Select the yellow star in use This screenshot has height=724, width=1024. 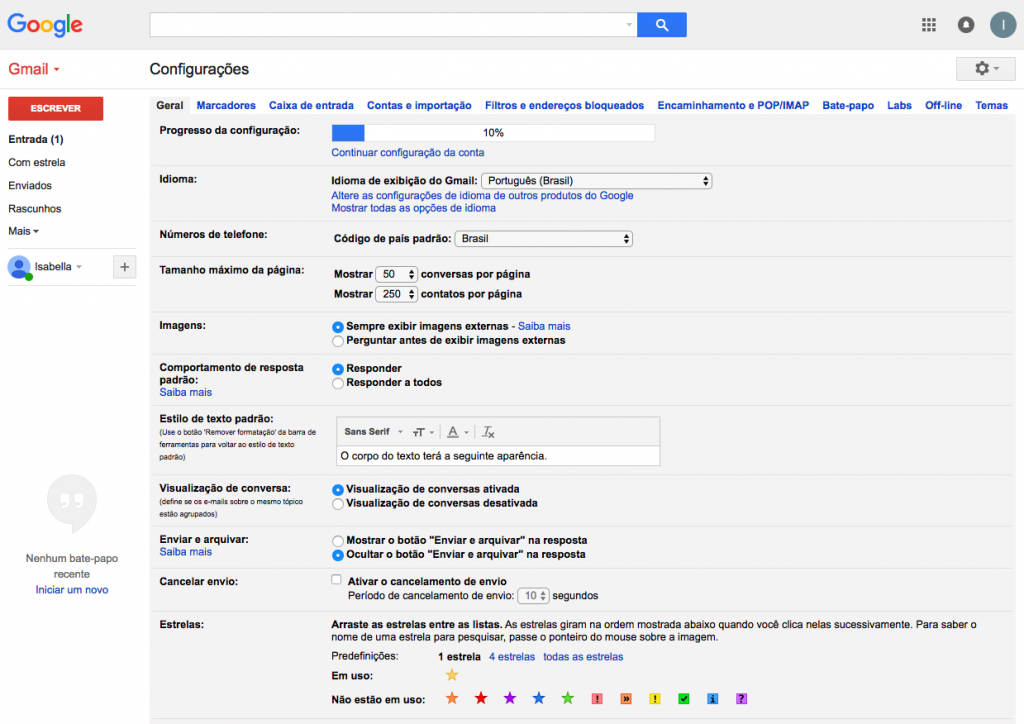[452, 675]
